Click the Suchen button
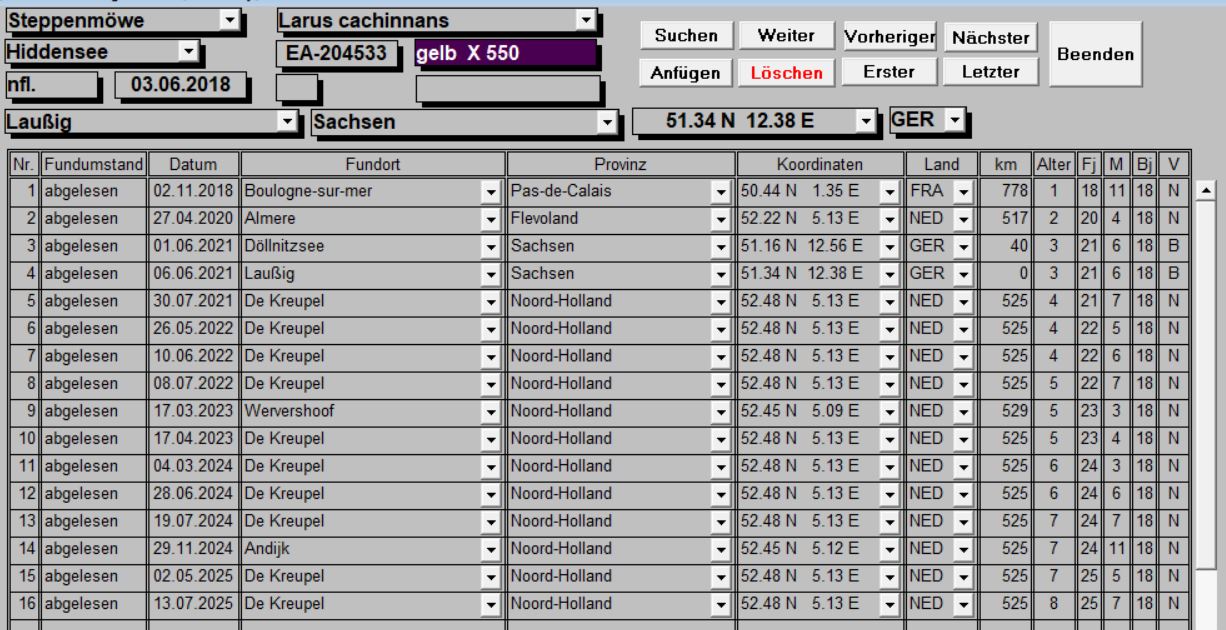The image size is (1226, 630). [x=685, y=36]
